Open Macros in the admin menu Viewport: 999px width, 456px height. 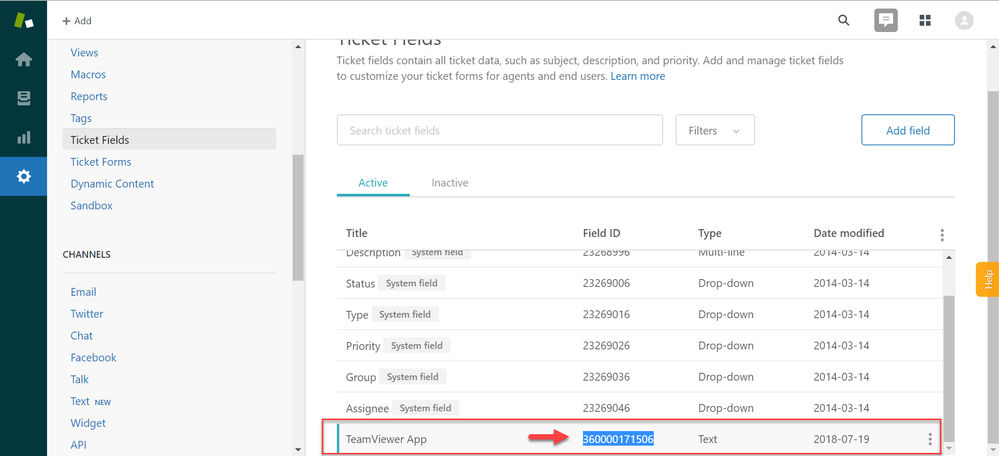(x=88, y=75)
